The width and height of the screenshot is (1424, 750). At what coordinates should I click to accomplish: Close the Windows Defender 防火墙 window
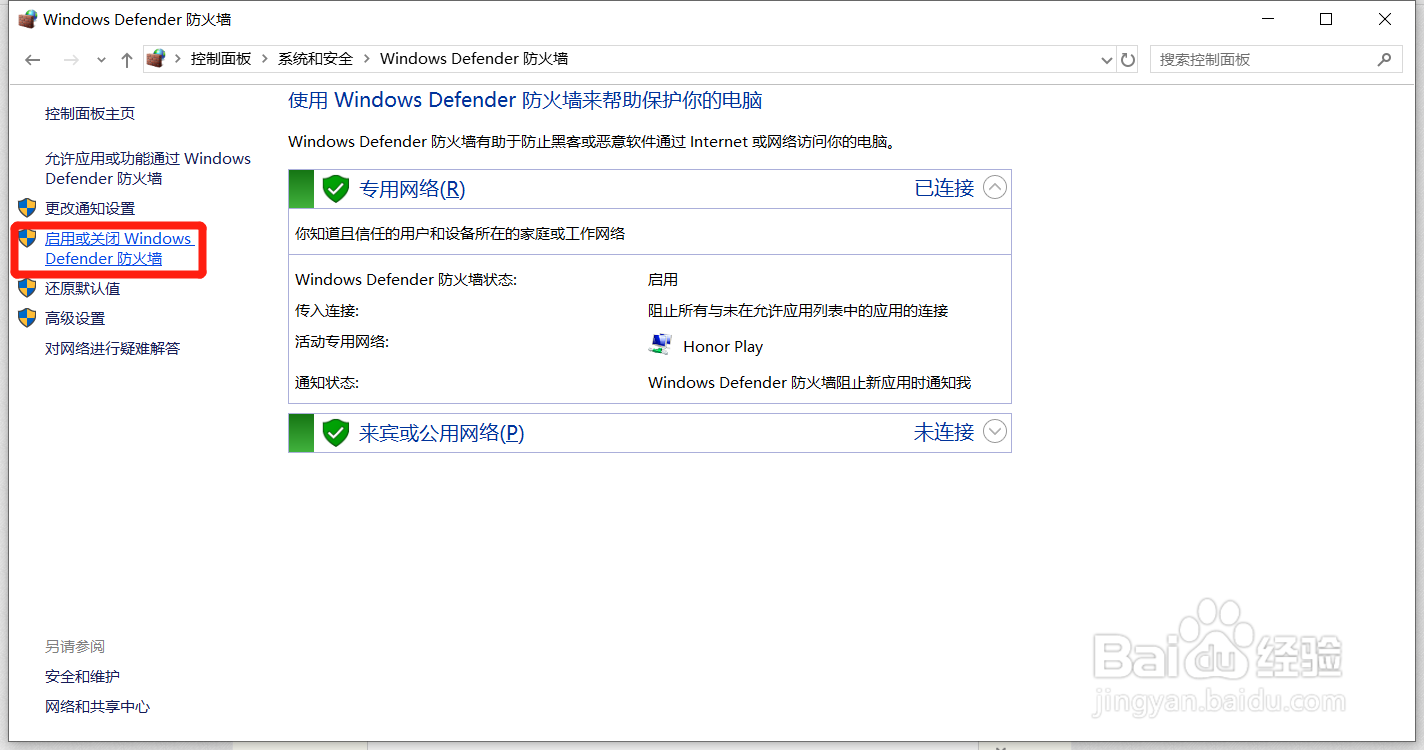[1385, 19]
